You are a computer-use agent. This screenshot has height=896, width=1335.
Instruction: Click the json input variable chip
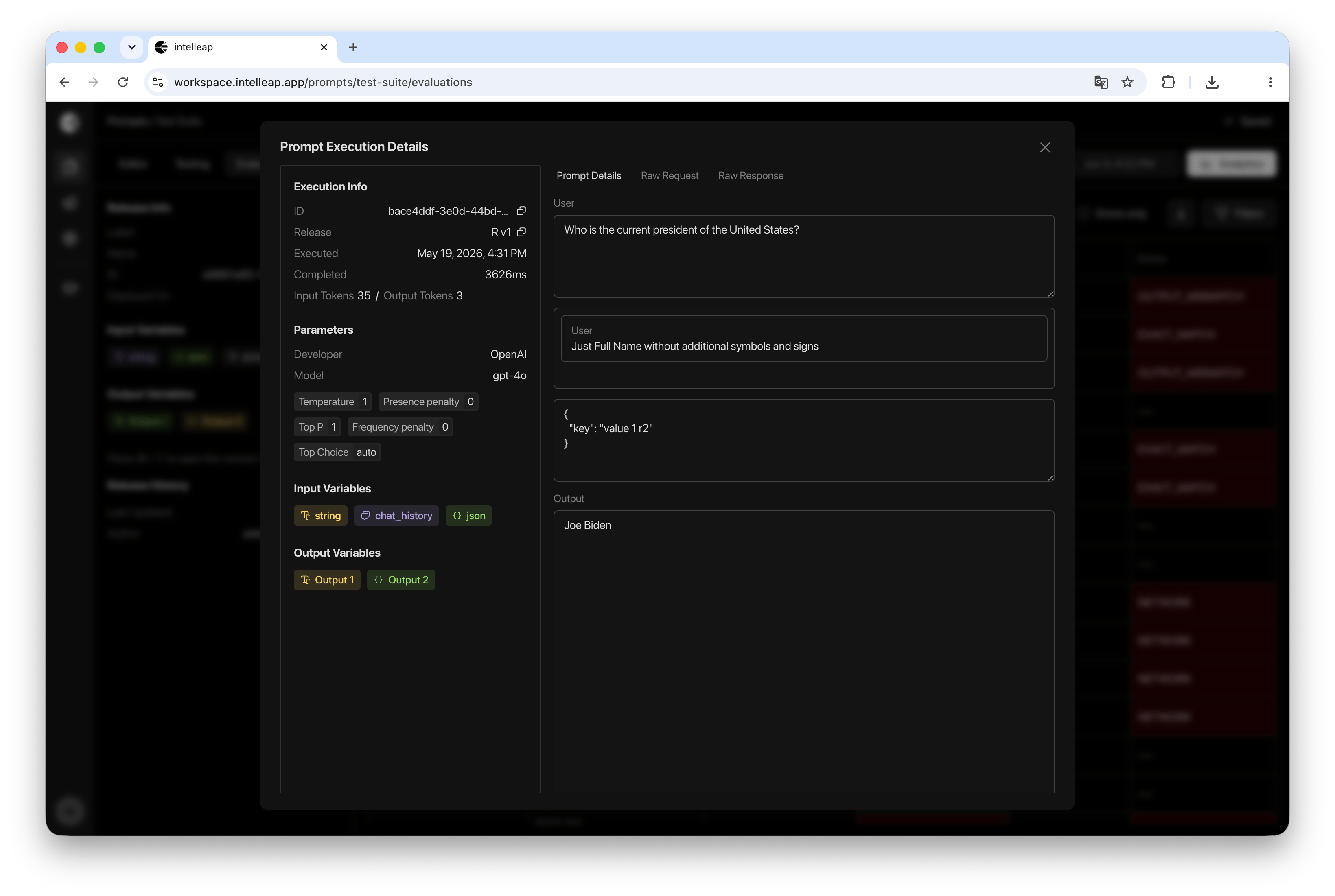coord(469,516)
